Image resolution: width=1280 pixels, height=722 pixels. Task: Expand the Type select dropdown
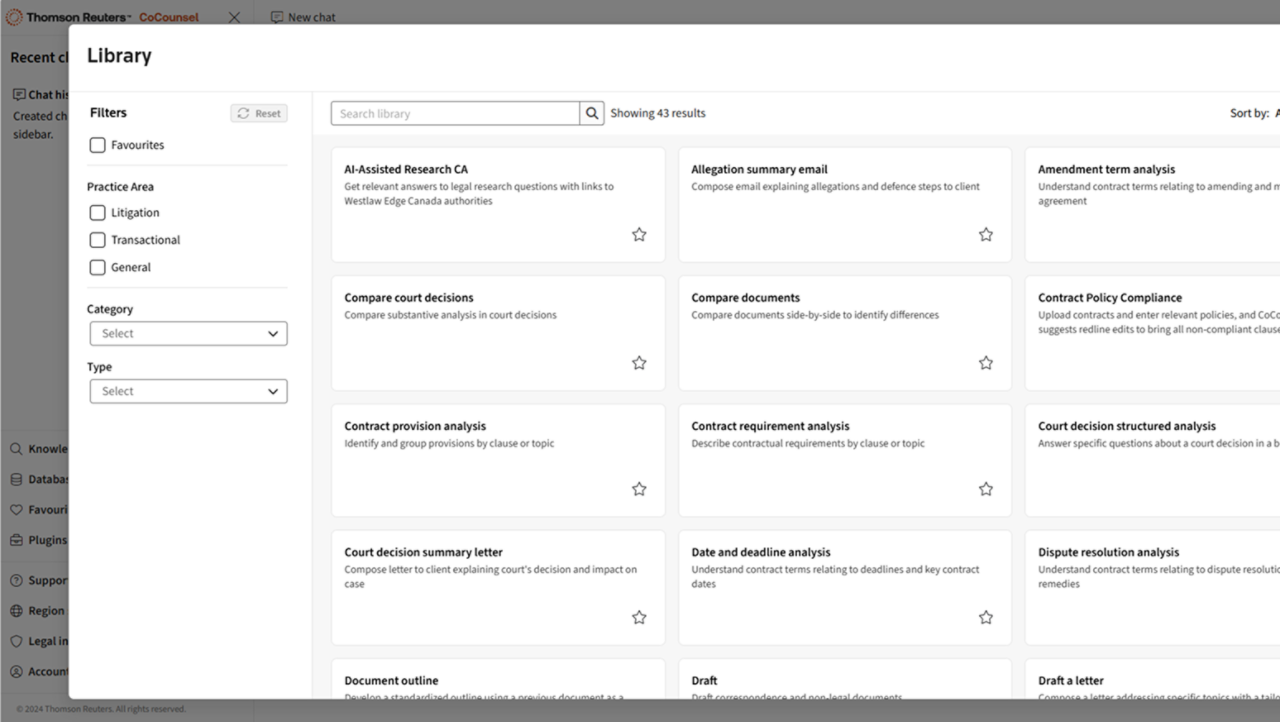tap(188, 392)
